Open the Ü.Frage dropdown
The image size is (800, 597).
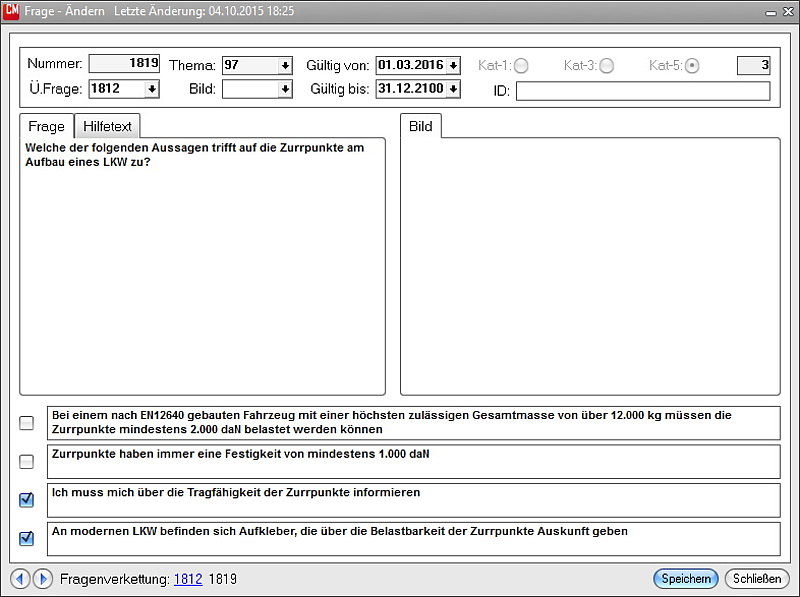click(x=152, y=89)
